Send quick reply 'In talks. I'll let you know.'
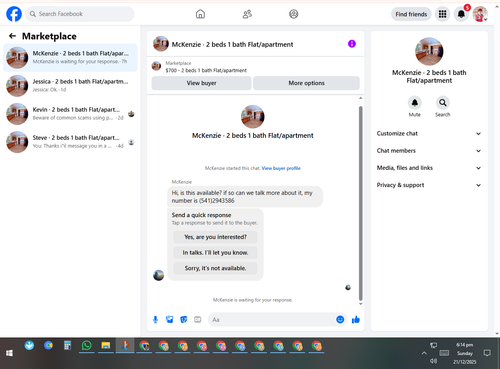 pyautogui.click(x=215, y=253)
